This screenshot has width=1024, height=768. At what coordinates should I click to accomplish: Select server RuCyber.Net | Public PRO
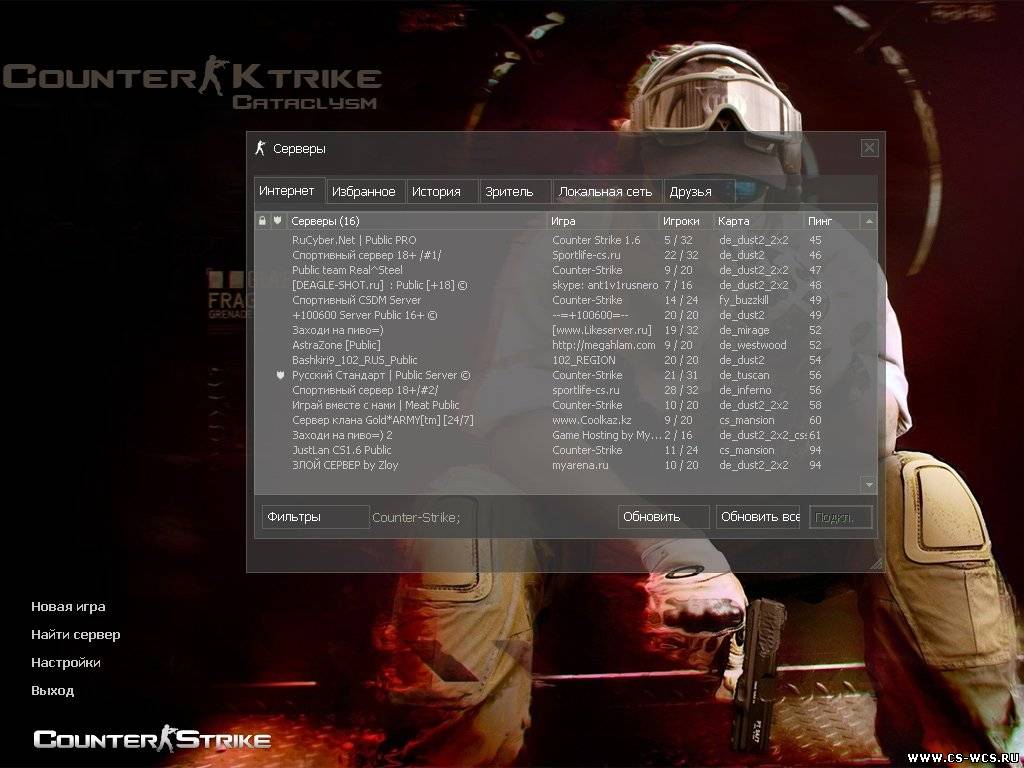click(x=558, y=240)
